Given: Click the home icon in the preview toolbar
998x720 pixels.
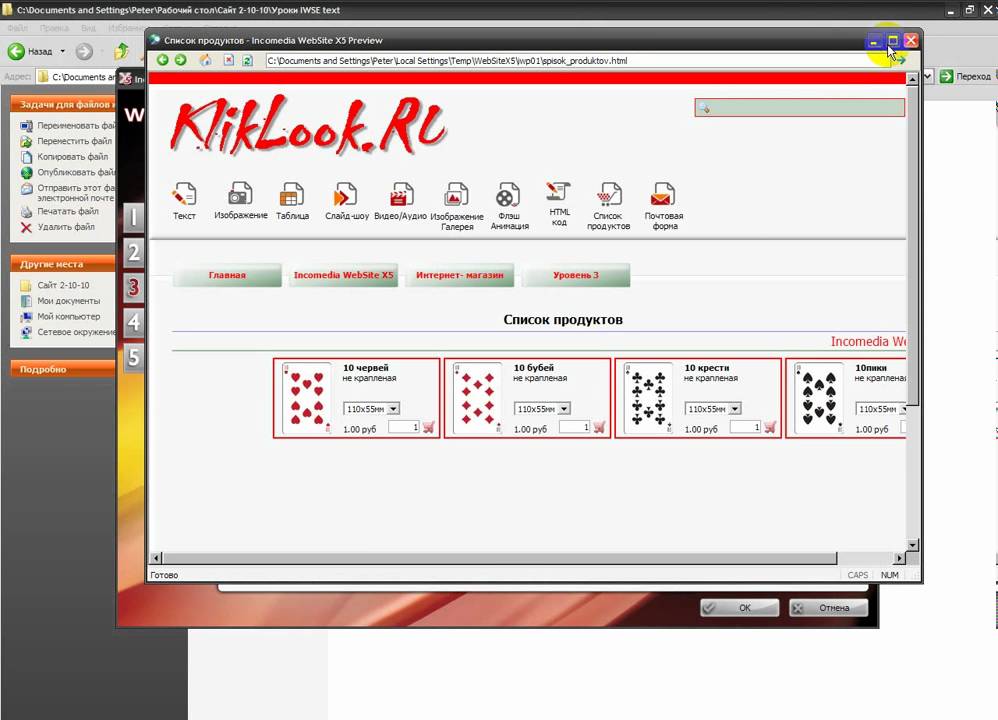Looking at the screenshot, I should tap(206, 60).
